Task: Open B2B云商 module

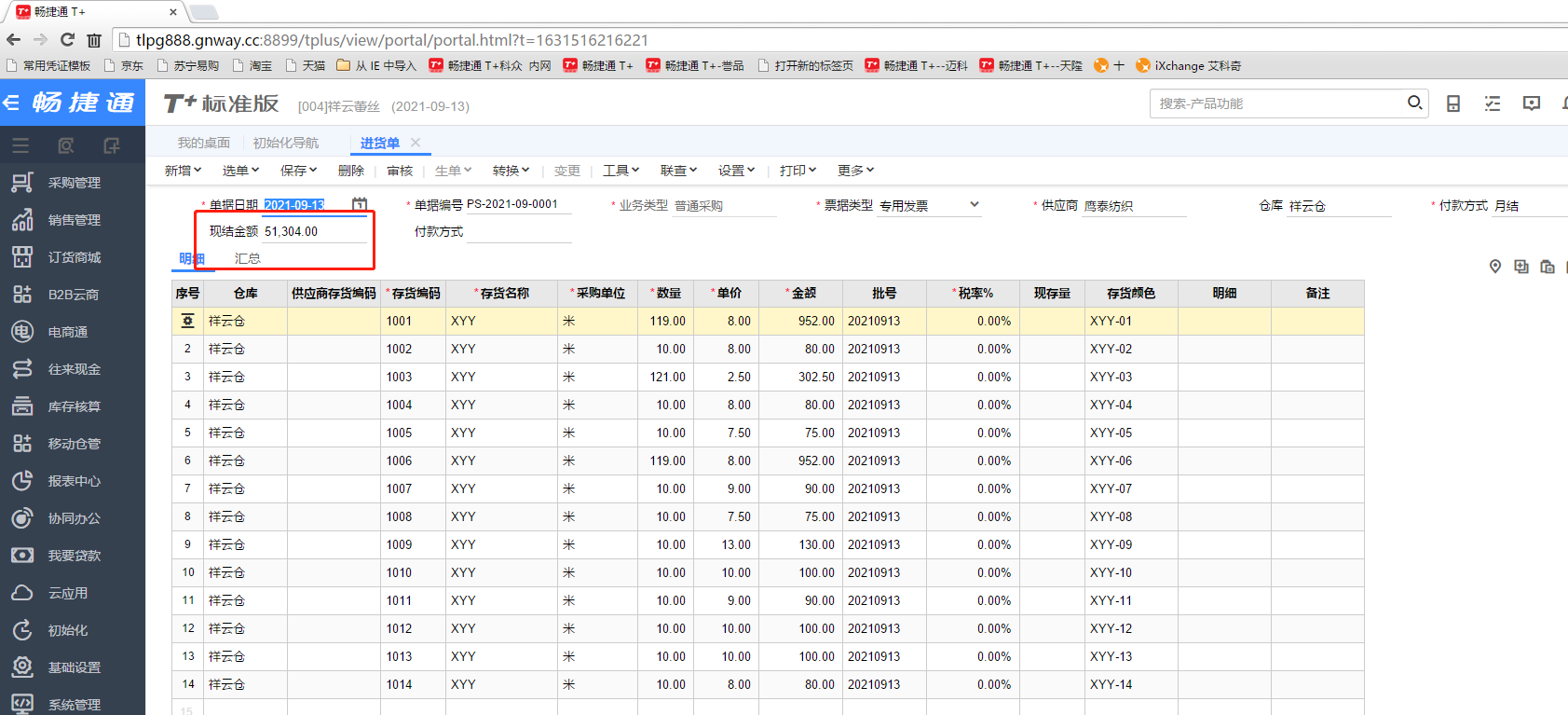Action: click(73, 295)
